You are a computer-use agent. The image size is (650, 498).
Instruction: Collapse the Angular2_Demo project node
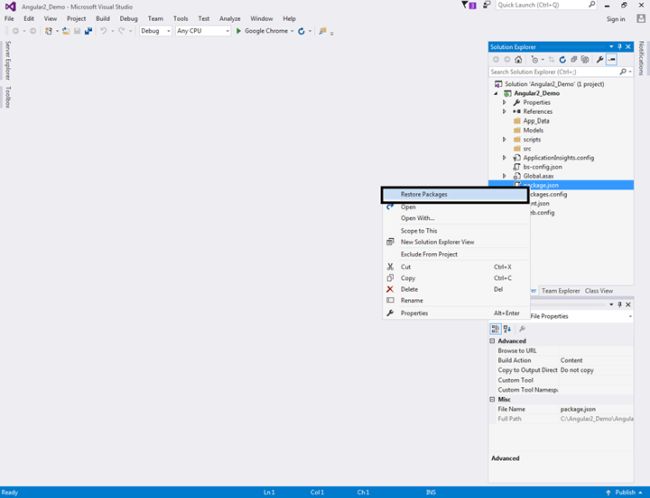tap(496, 93)
